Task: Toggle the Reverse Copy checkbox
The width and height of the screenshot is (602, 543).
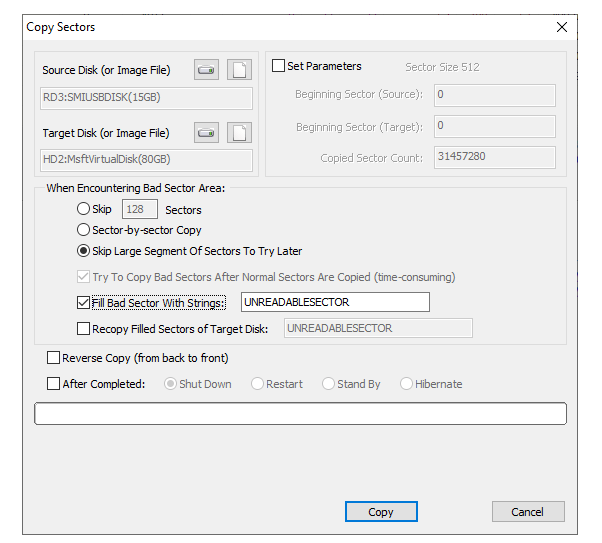Action: 54,358
